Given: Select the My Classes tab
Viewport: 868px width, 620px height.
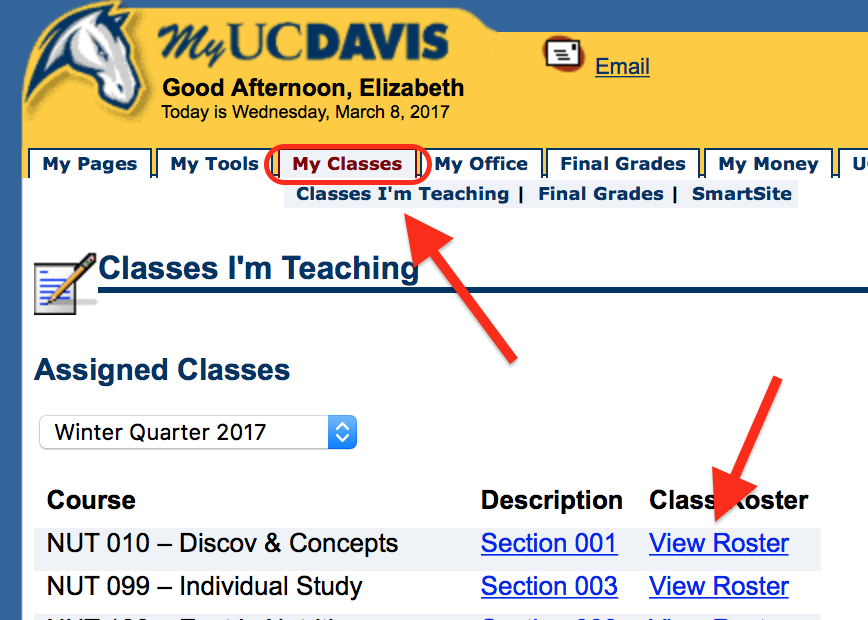Looking at the screenshot, I should 347,164.
